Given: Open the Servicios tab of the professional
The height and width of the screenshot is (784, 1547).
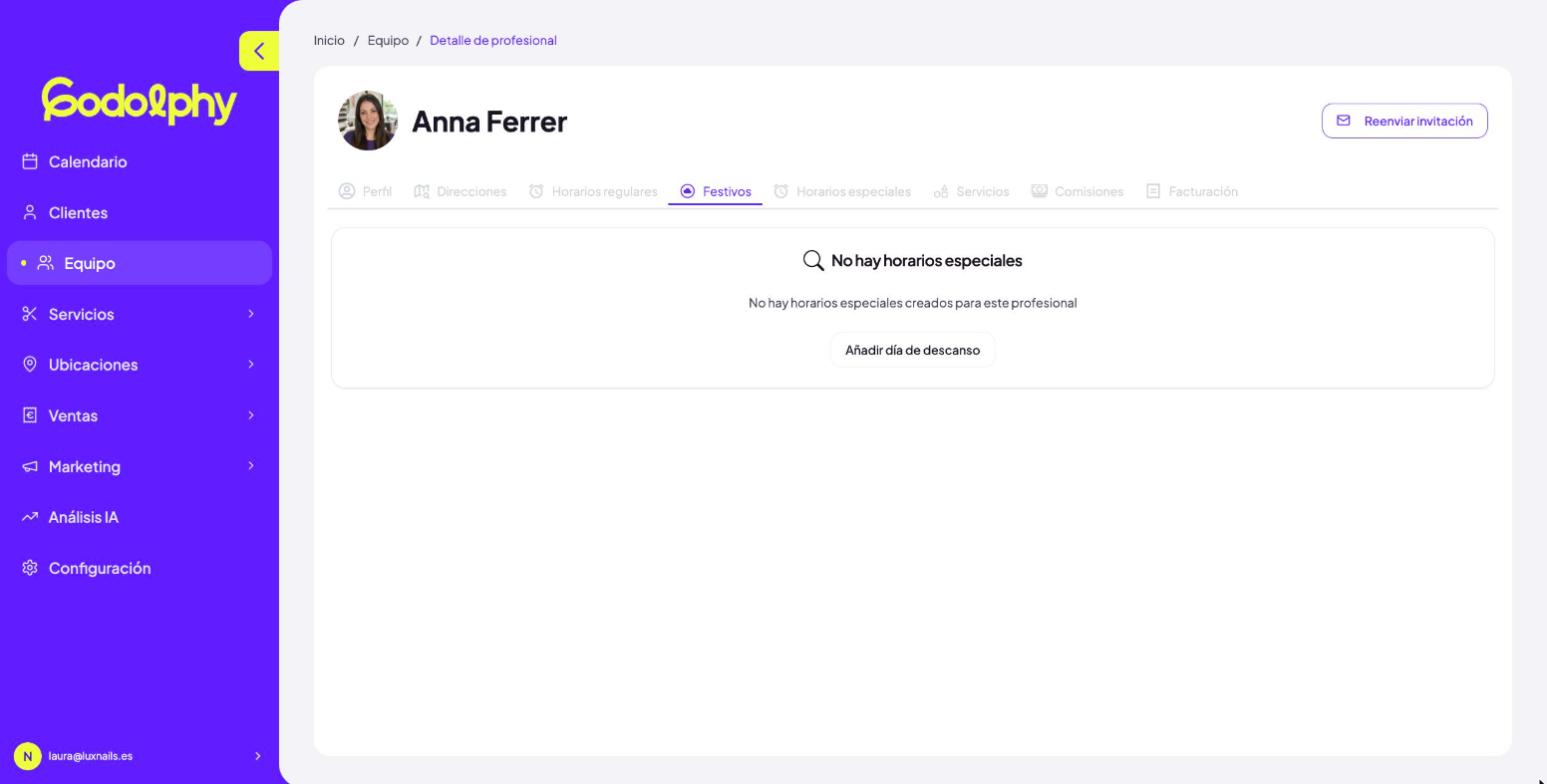Looking at the screenshot, I should (971, 191).
